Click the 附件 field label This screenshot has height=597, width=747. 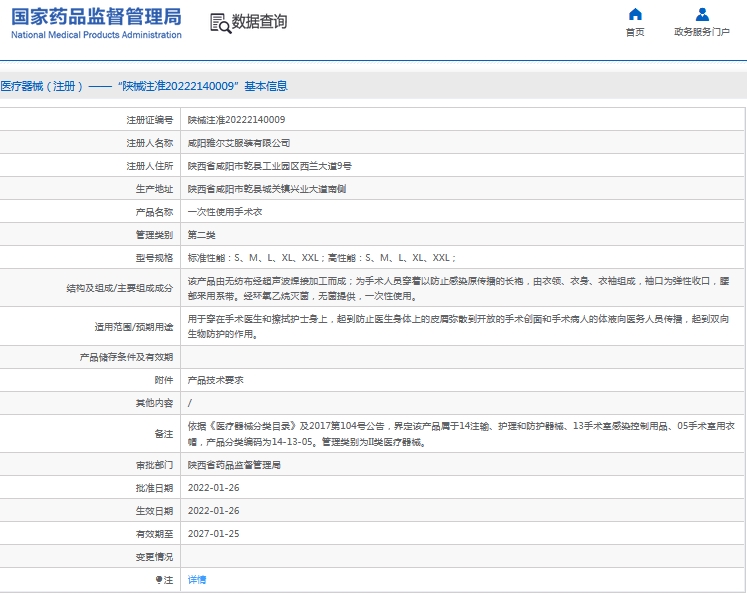pos(164,380)
